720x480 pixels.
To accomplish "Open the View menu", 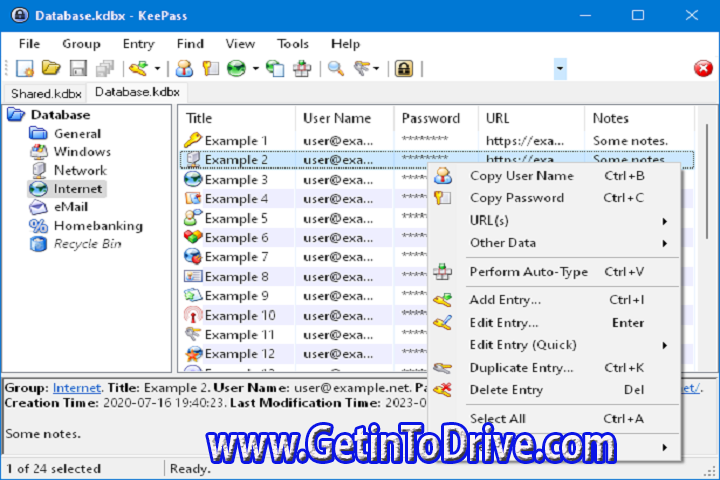I will (240, 44).
